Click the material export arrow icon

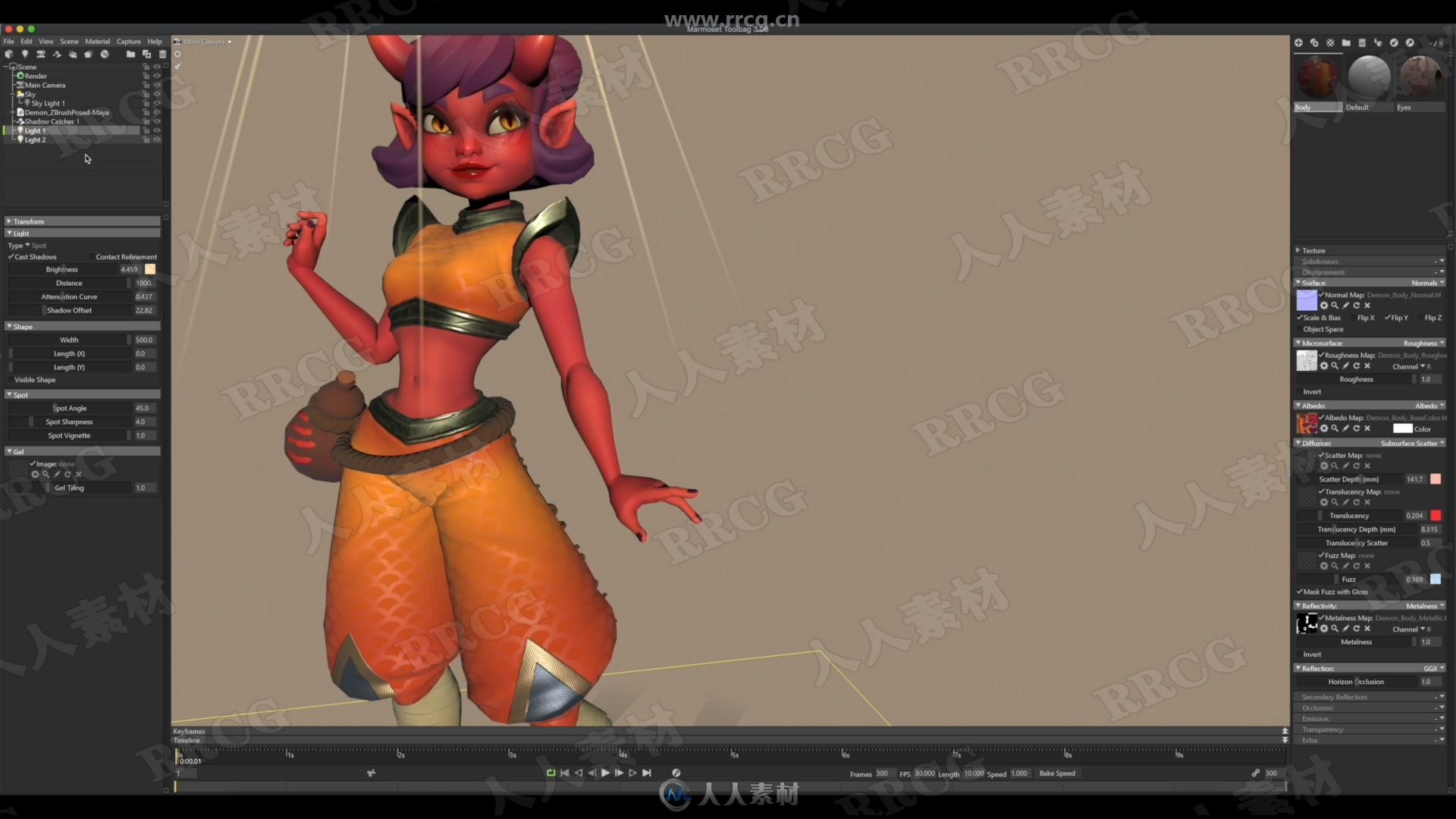1410,43
